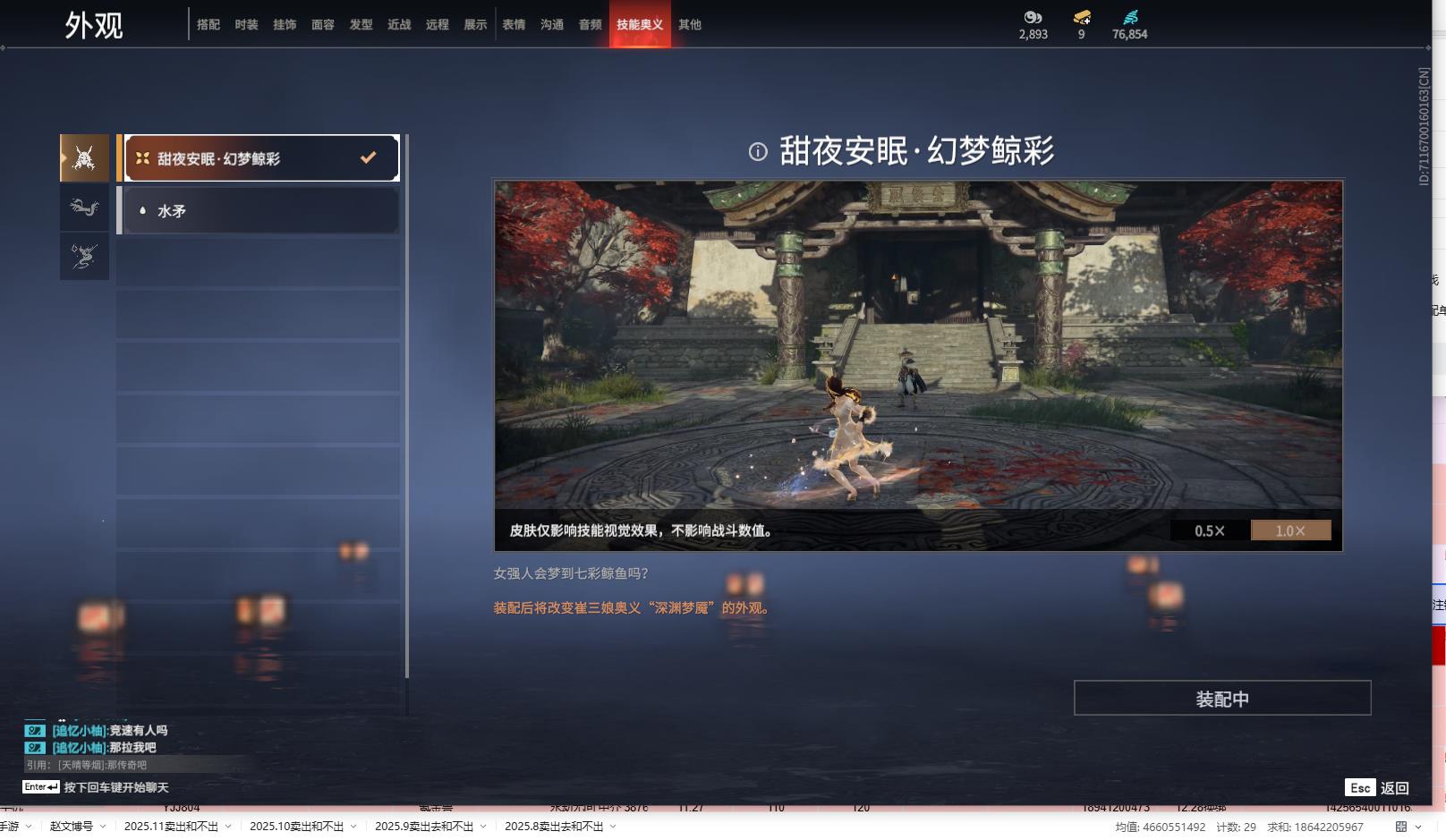1446x840 pixels.
Task: Click the skin list vertical scrollbar
Action: point(407,406)
